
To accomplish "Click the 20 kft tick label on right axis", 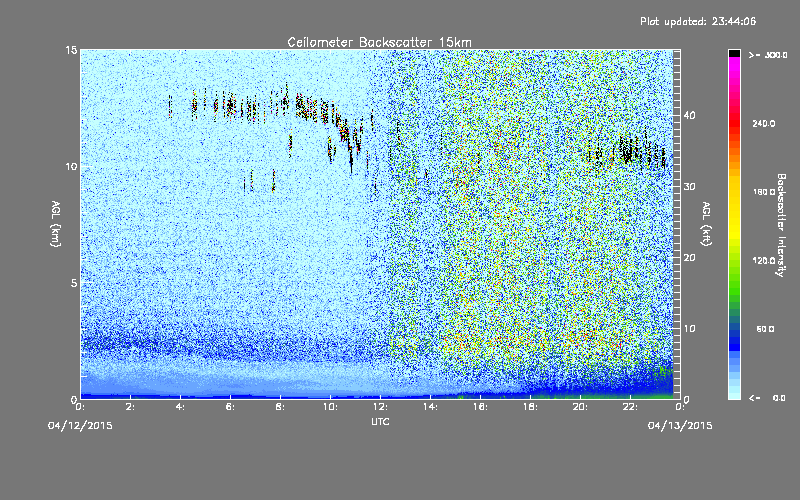I will pos(689,257).
